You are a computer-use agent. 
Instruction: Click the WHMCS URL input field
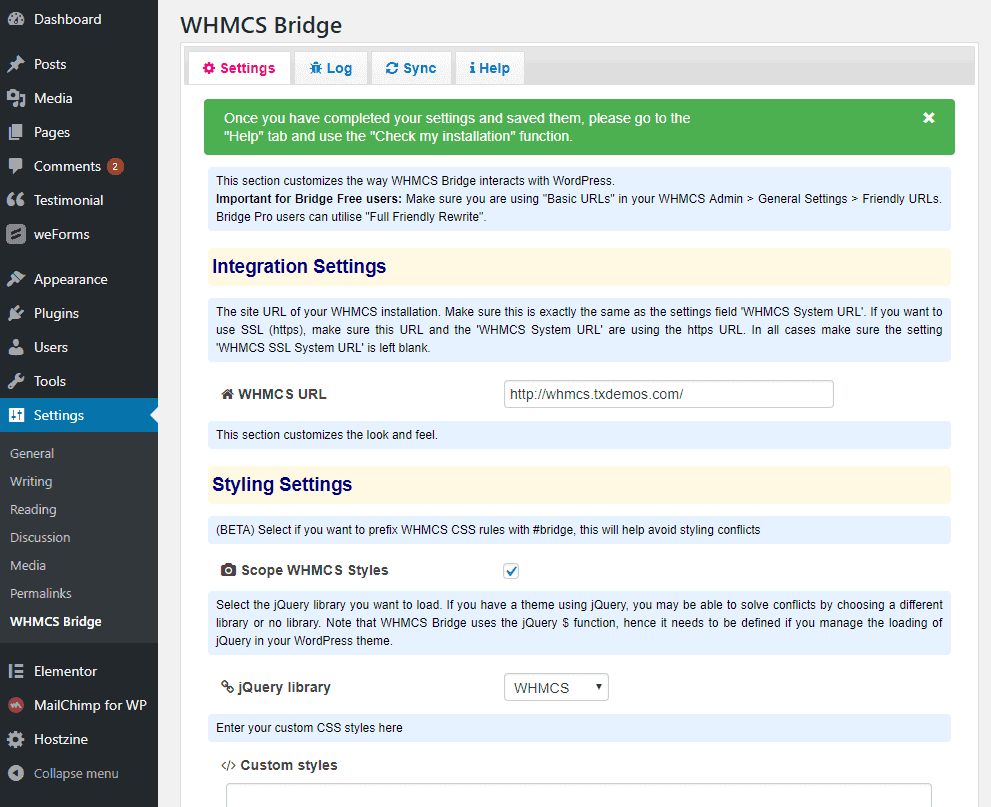tap(668, 394)
